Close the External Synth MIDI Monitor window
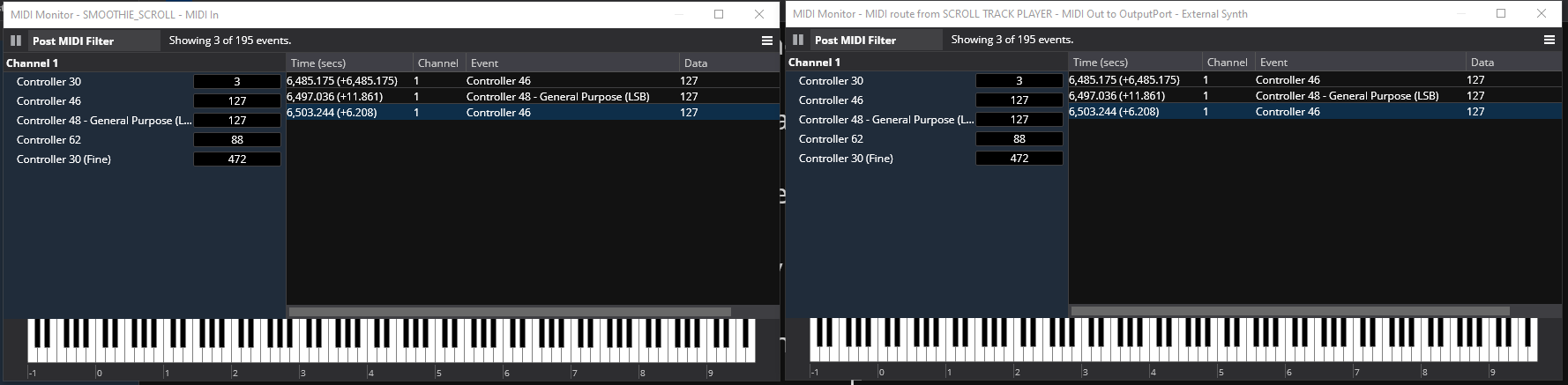The height and width of the screenshot is (385, 1568). (x=1542, y=13)
